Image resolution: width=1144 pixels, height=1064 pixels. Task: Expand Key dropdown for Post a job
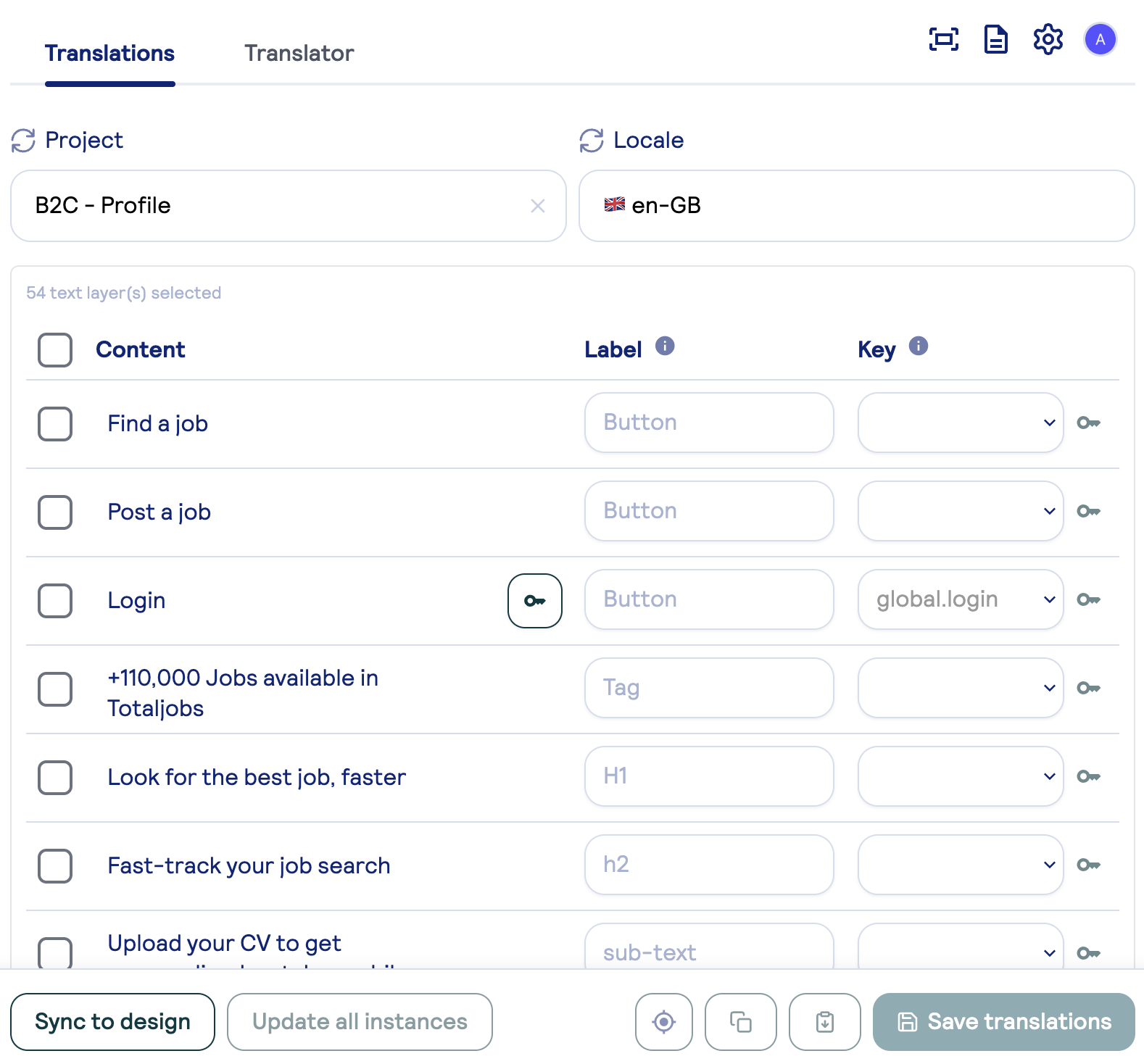coord(961,511)
